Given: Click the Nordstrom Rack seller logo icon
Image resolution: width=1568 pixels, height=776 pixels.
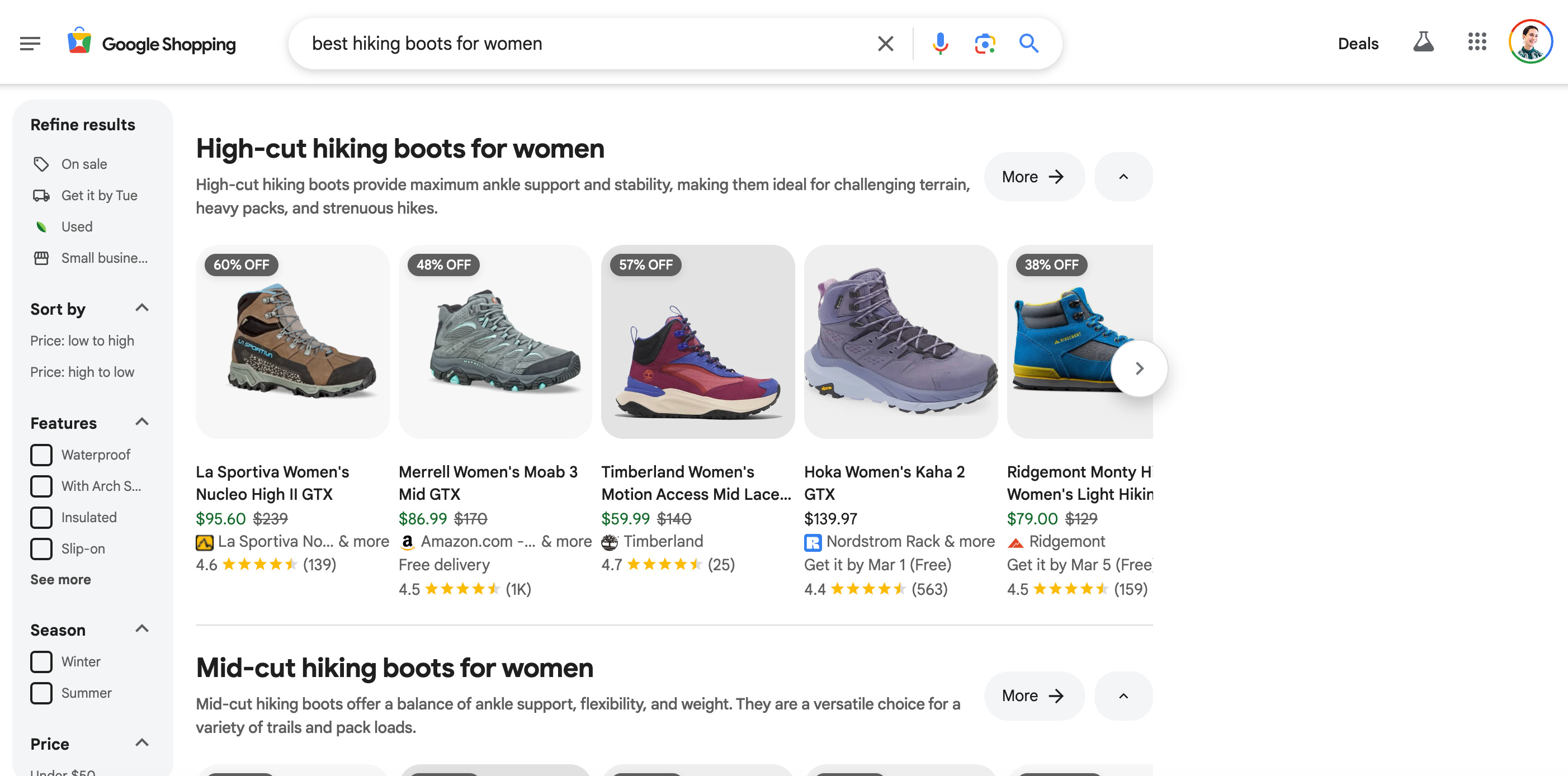Looking at the screenshot, I should tap(813, 542).
